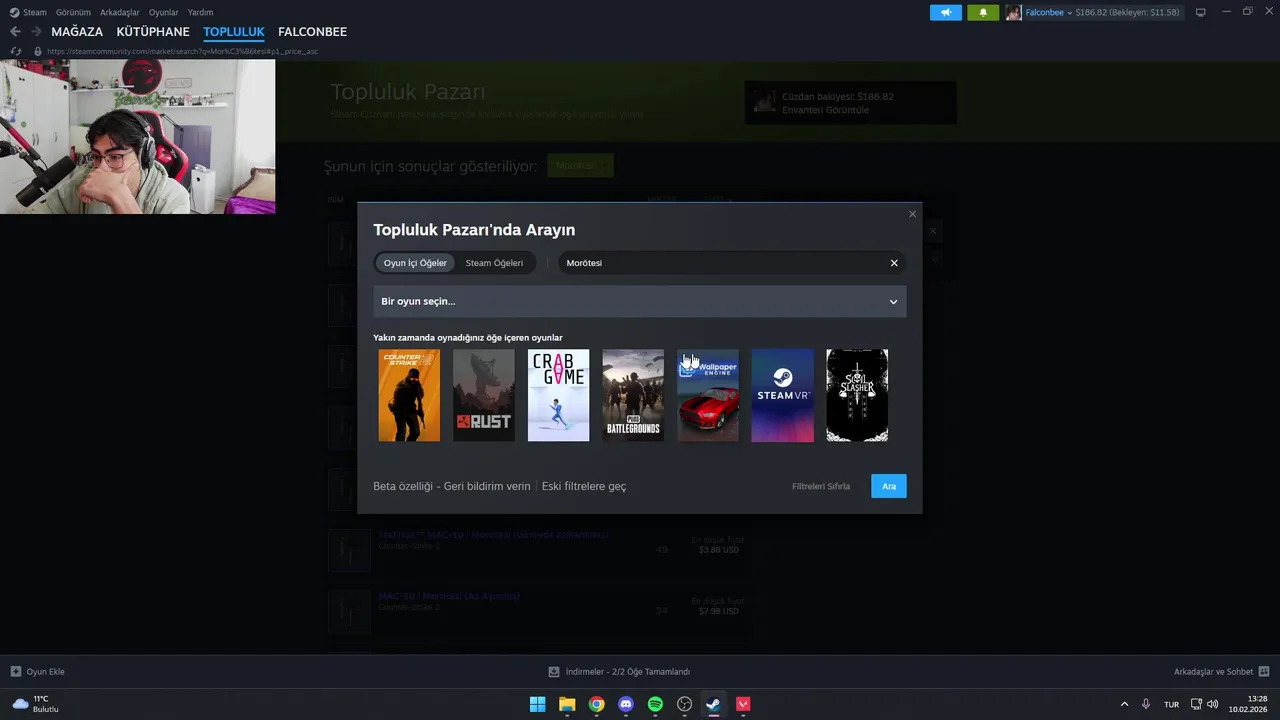This screenshot has height=720, width=1280.
Task: Switch to the Steam Öğeleri filter
Action: [x=494, y=263]
